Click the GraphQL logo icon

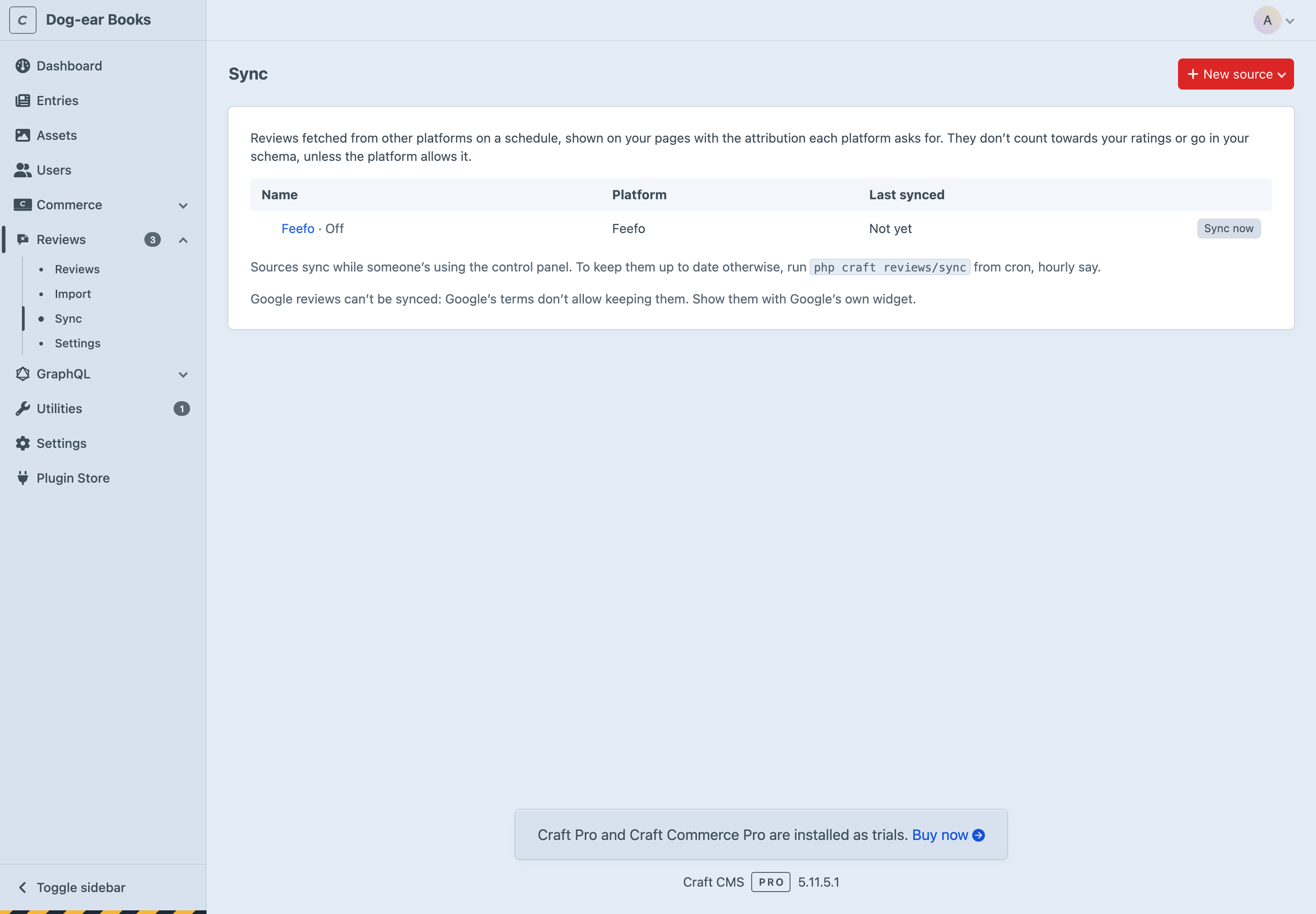point(22,374)
